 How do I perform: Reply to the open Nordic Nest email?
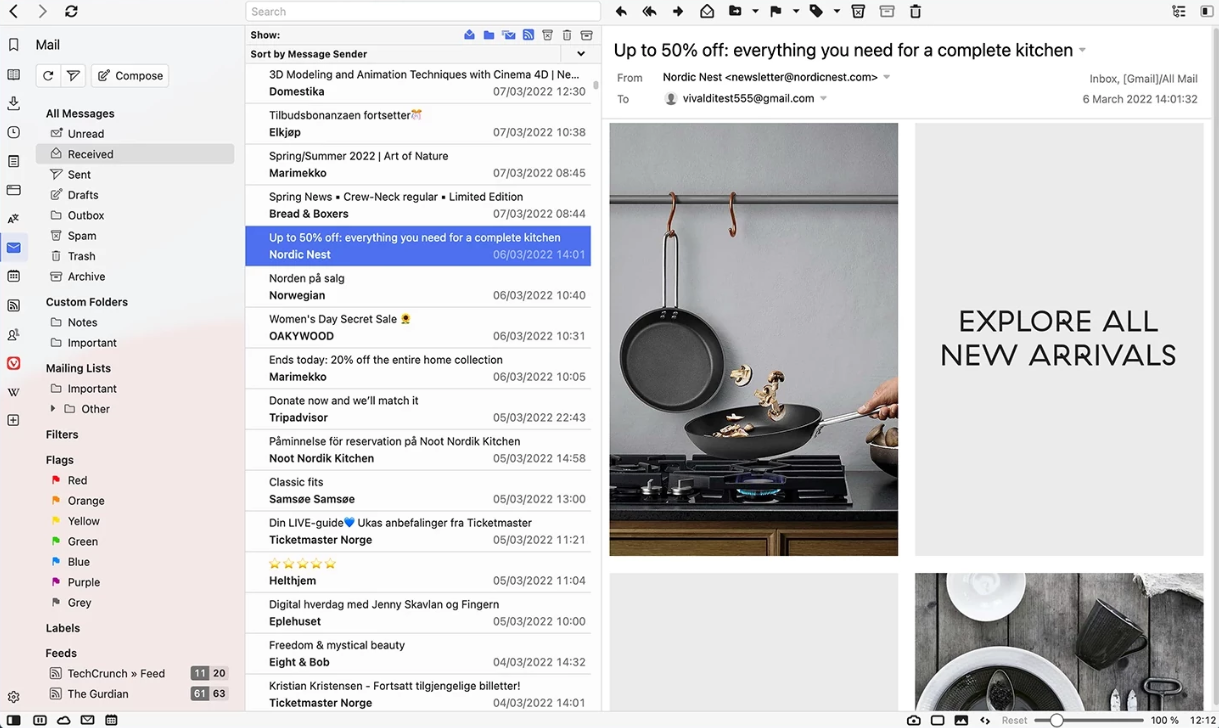[621, 11]
